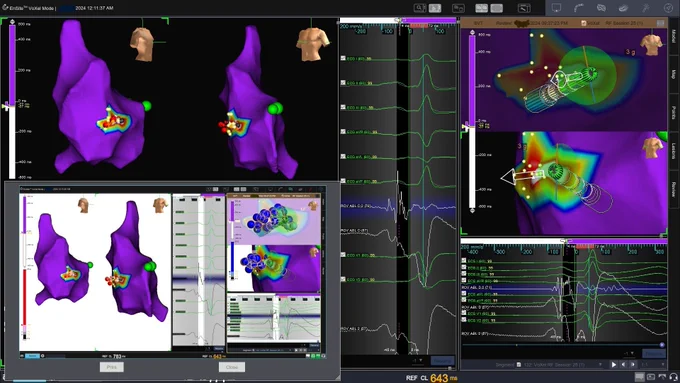Image resolution: width=680 pixels, height=383 pixels.
Task: Click the square icon at review header right end
Action: [660, 23]
